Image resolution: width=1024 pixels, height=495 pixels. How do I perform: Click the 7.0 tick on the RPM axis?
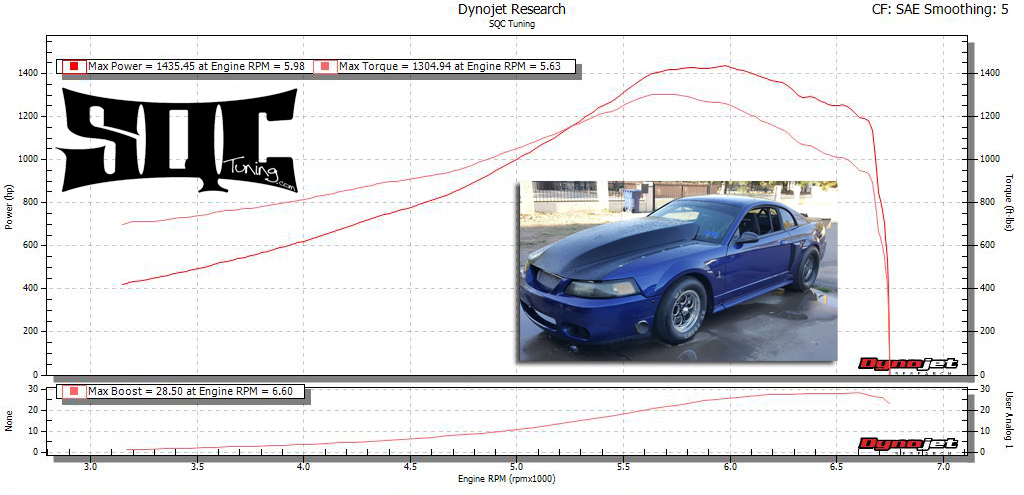click(x=943, y=468)
